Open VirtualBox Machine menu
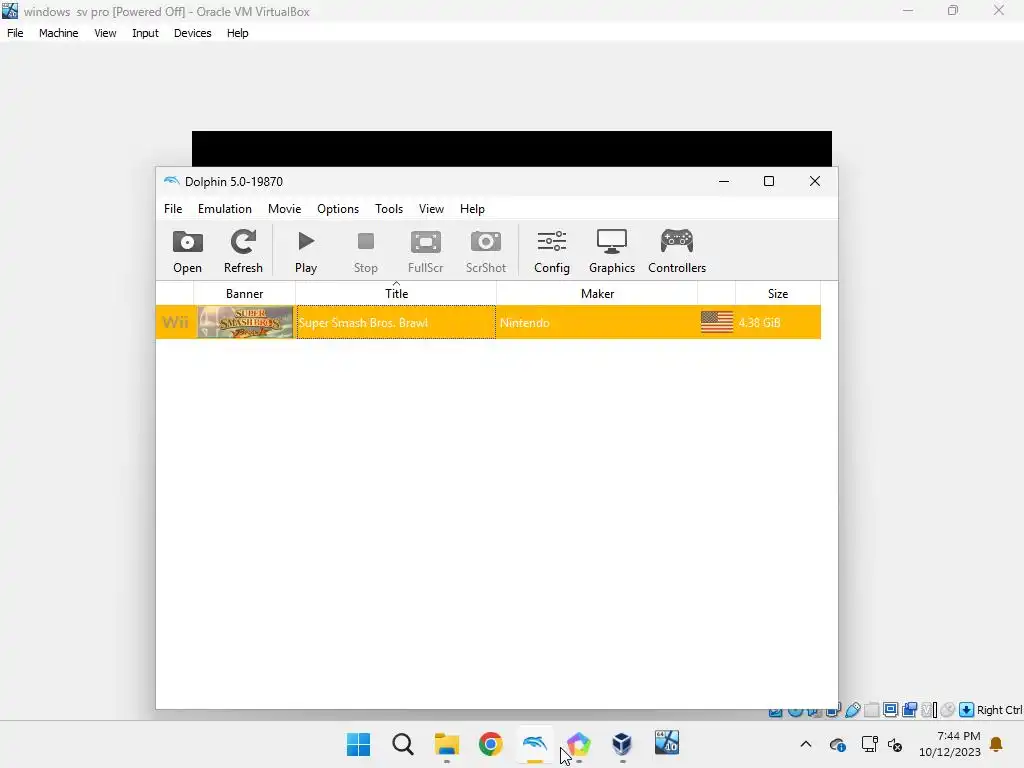Image resolution: width=1024 pixels, height=768 pixels. [x=59, y=33]
